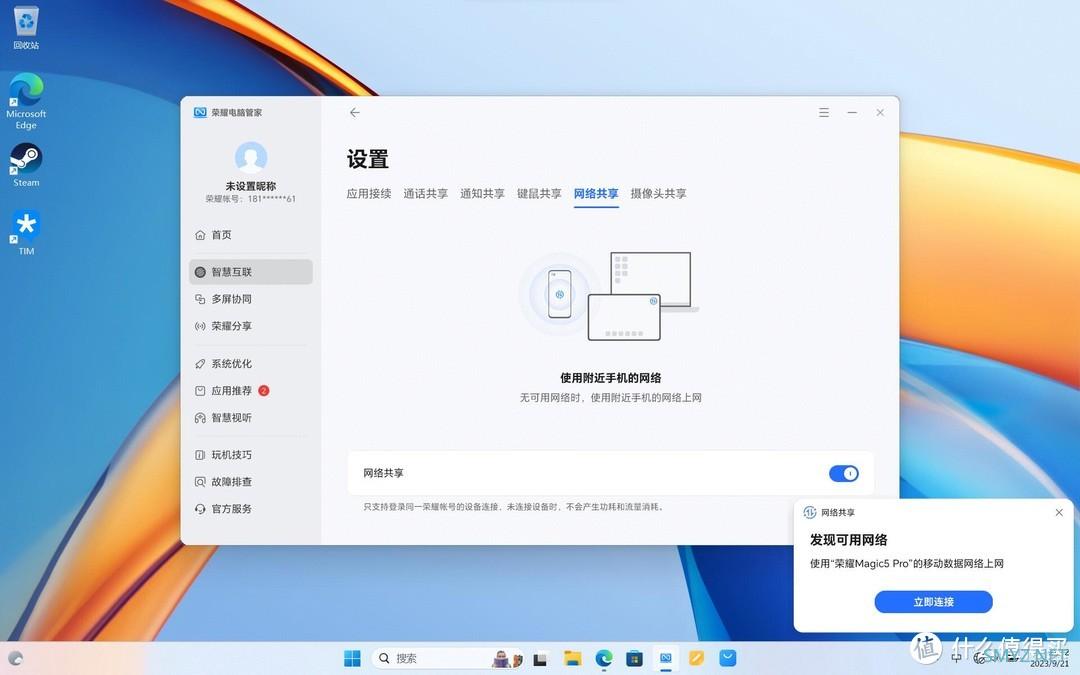Click 立即连接 in the notification popup
Viewport: 1080px width, 675px height.
pos(933,602)
